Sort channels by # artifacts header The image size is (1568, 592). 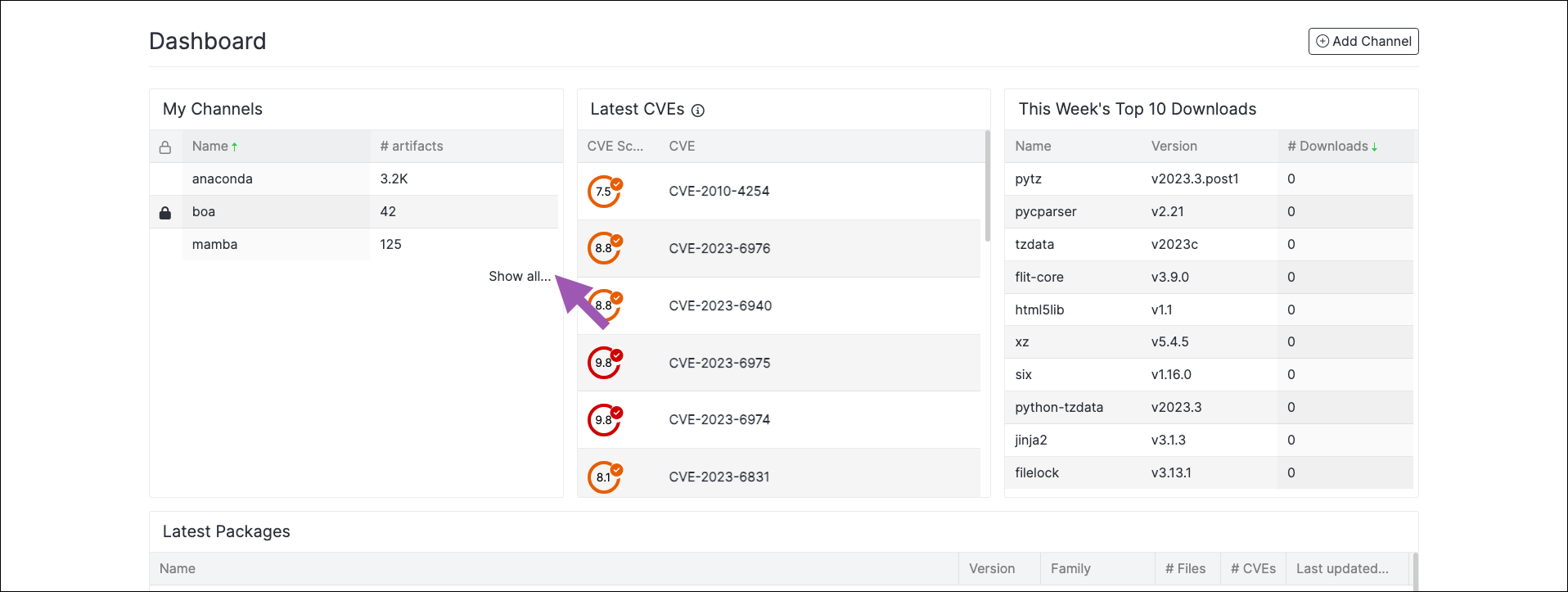tap(412, 146)
